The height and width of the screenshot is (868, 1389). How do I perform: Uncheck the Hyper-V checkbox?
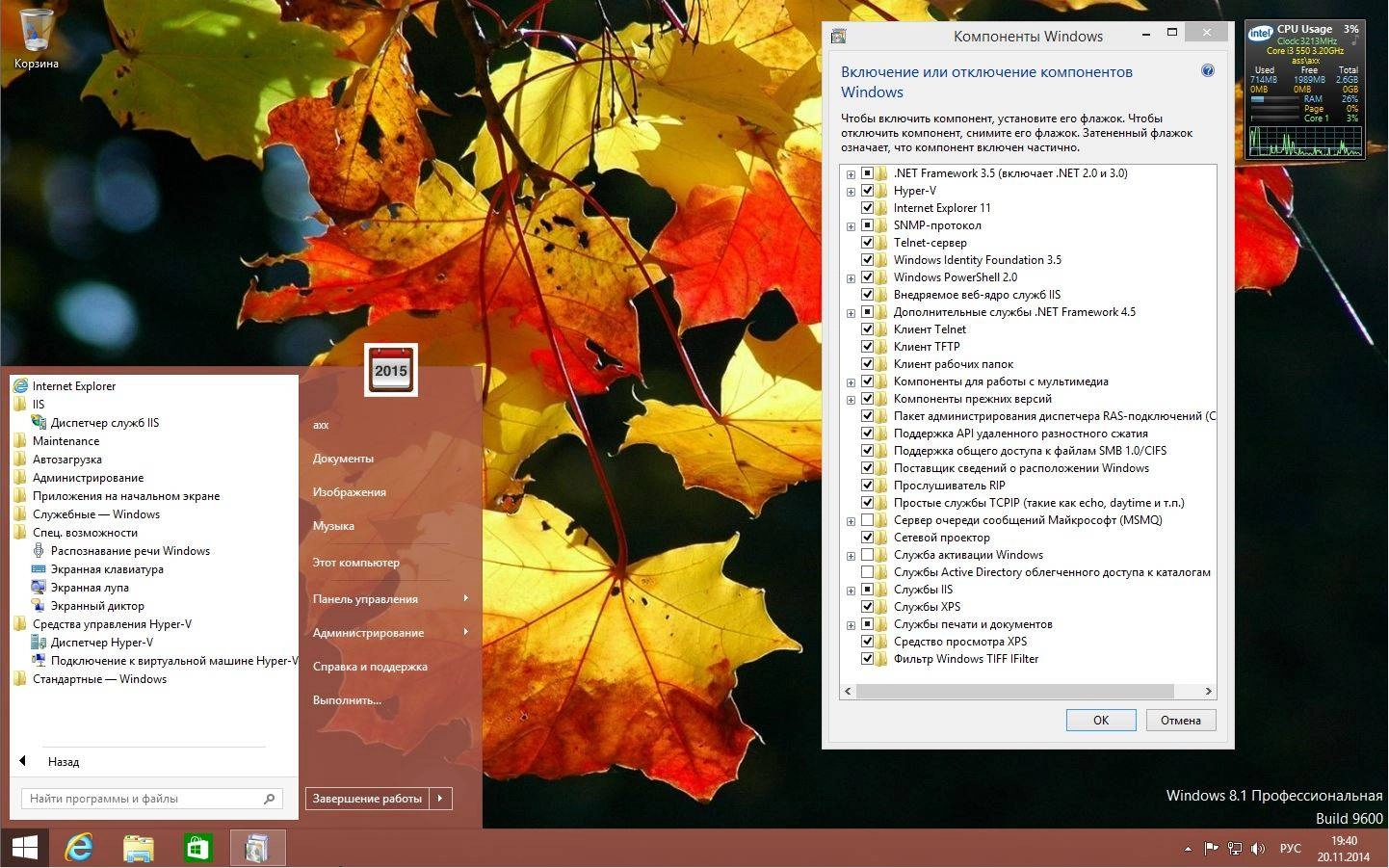[x=867, y=191]
